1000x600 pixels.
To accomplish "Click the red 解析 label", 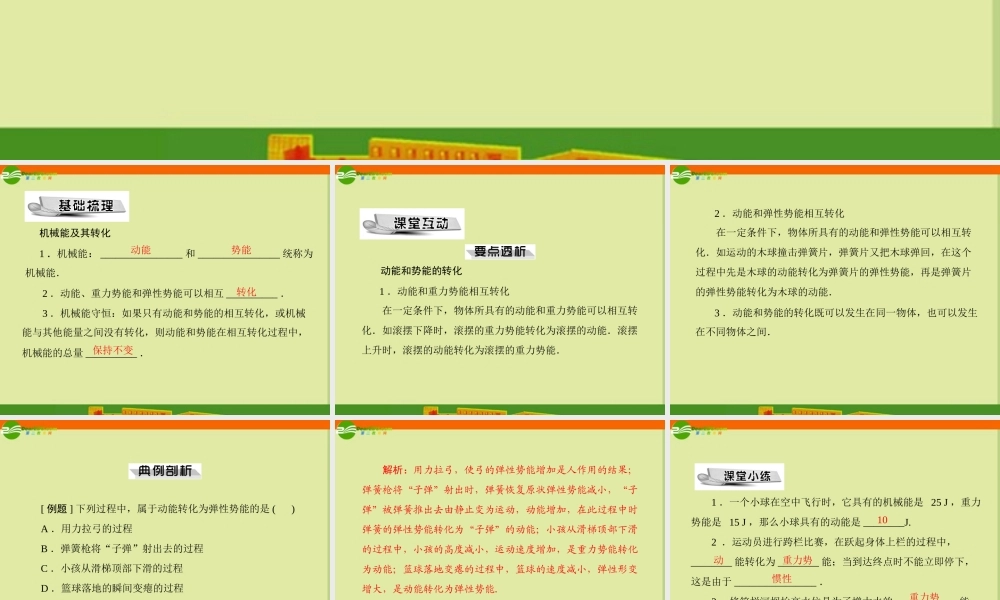I will click(395, 470).
